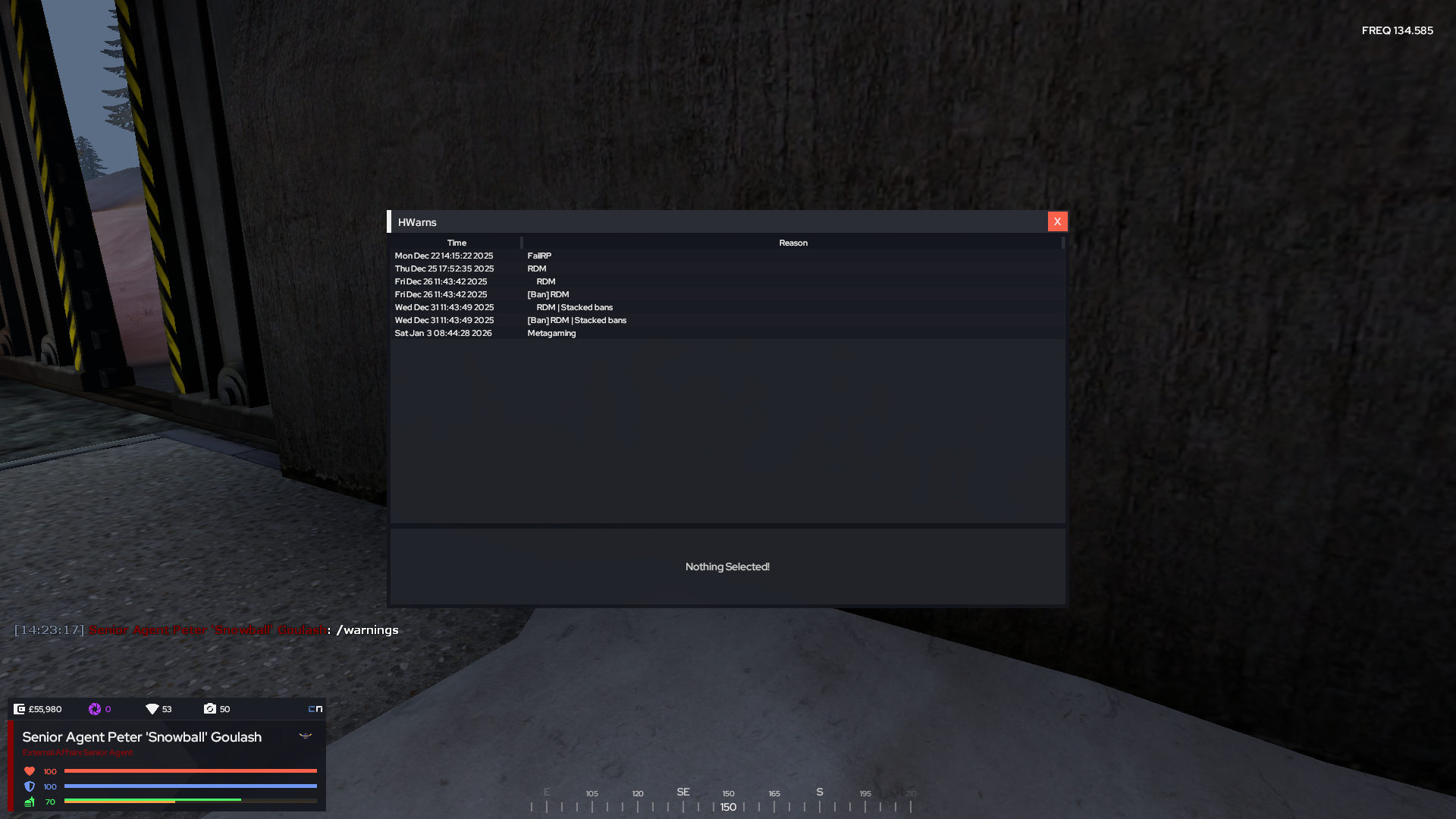Click the camera counter icon
Viewport: 1456px width, 819px height.
coord(210,709)
